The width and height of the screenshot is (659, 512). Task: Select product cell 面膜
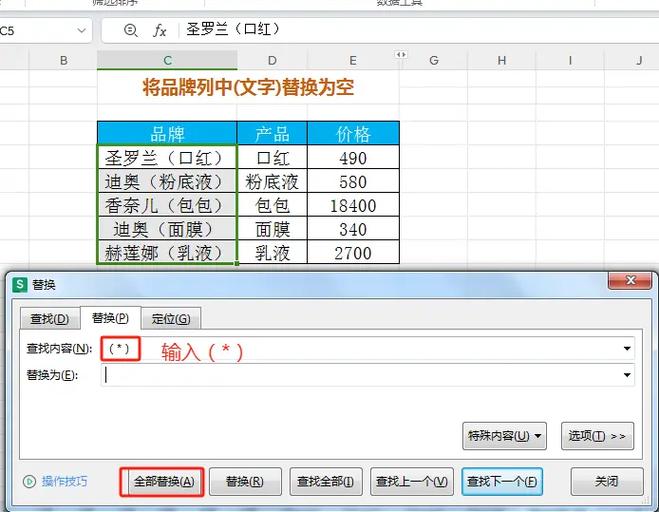click(x=272, y=229)
